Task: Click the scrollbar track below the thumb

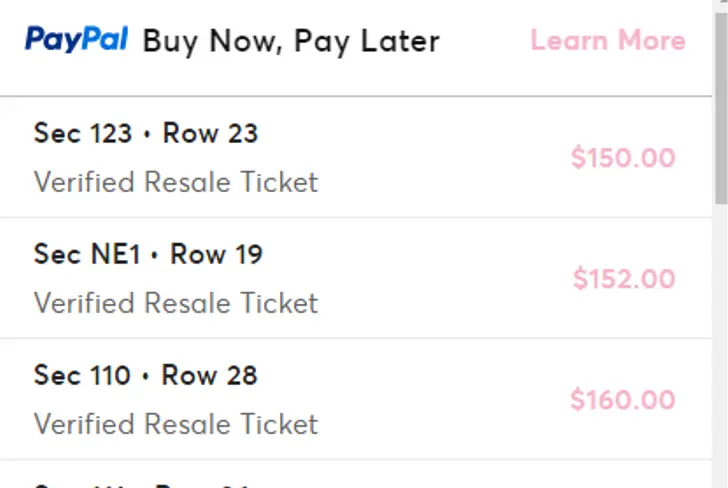Action: click(720, 350)
